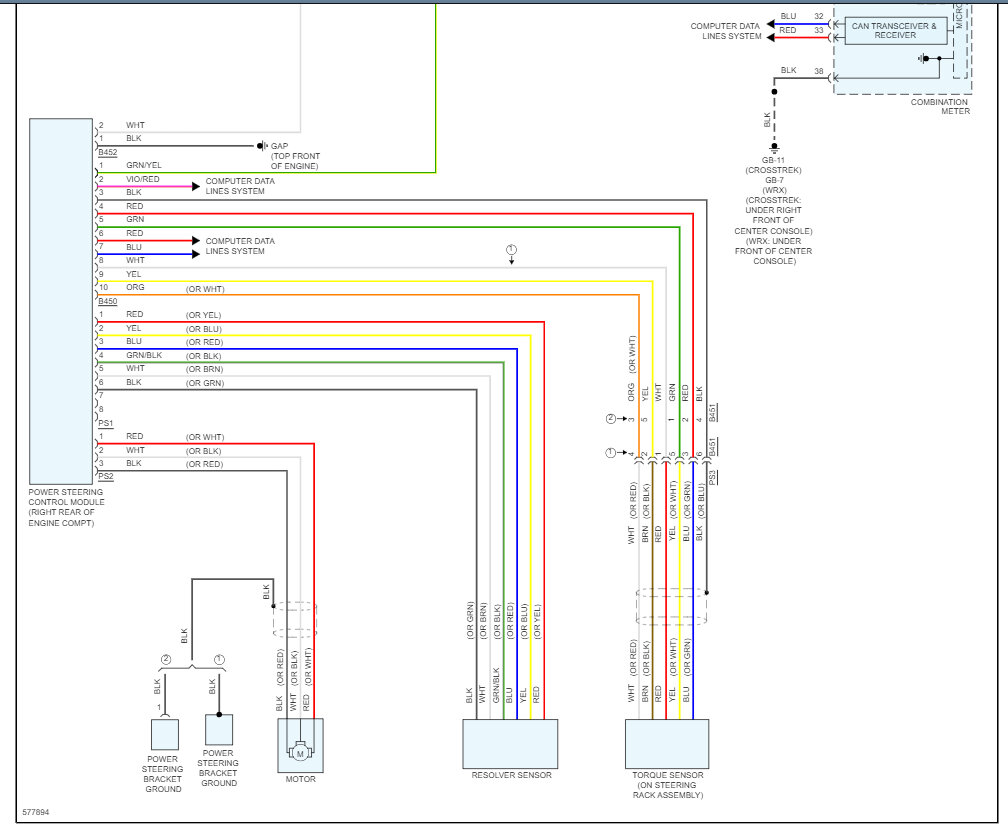Click the TORQUE SENSOR label

(667, 785)
